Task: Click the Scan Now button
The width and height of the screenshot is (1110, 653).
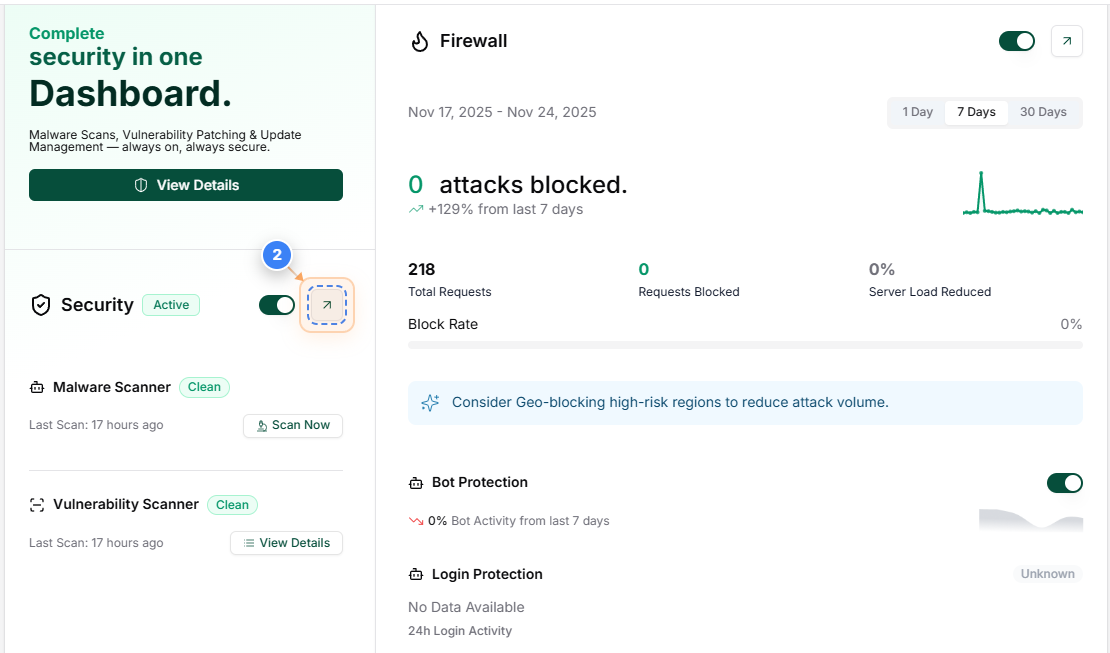Action: [x=293, y=426]
